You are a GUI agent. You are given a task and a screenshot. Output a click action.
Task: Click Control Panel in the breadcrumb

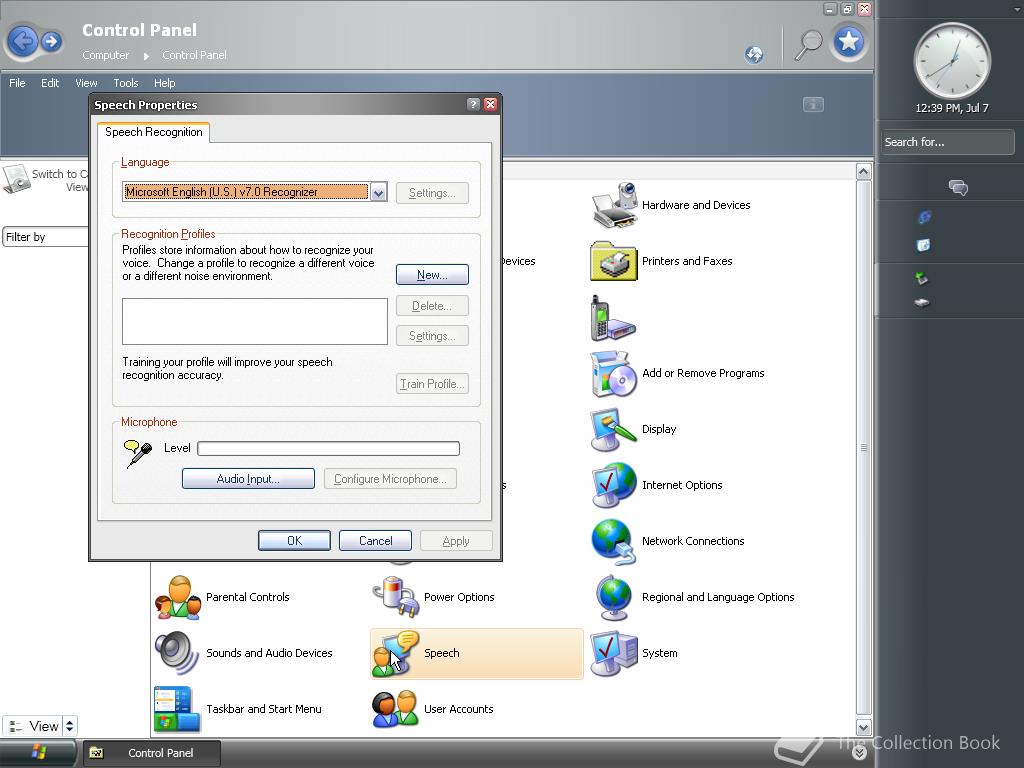click(x=195, y=56)
